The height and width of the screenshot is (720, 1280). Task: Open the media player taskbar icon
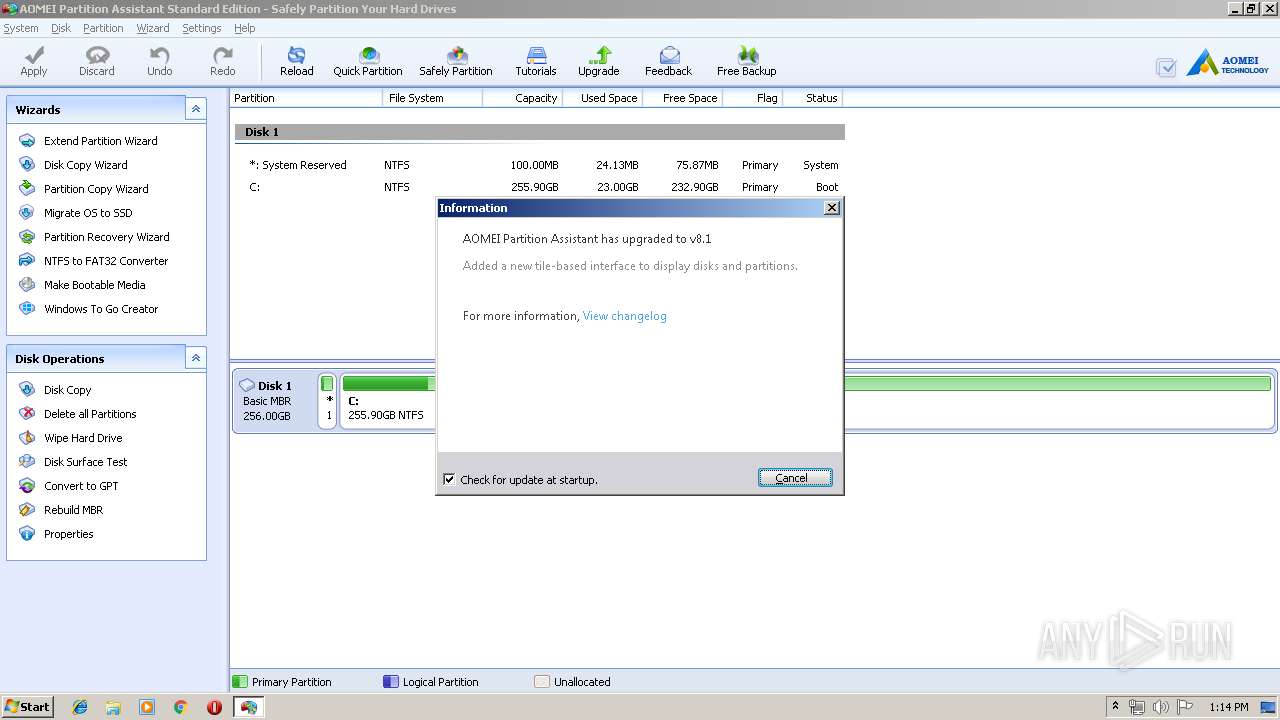147,707
